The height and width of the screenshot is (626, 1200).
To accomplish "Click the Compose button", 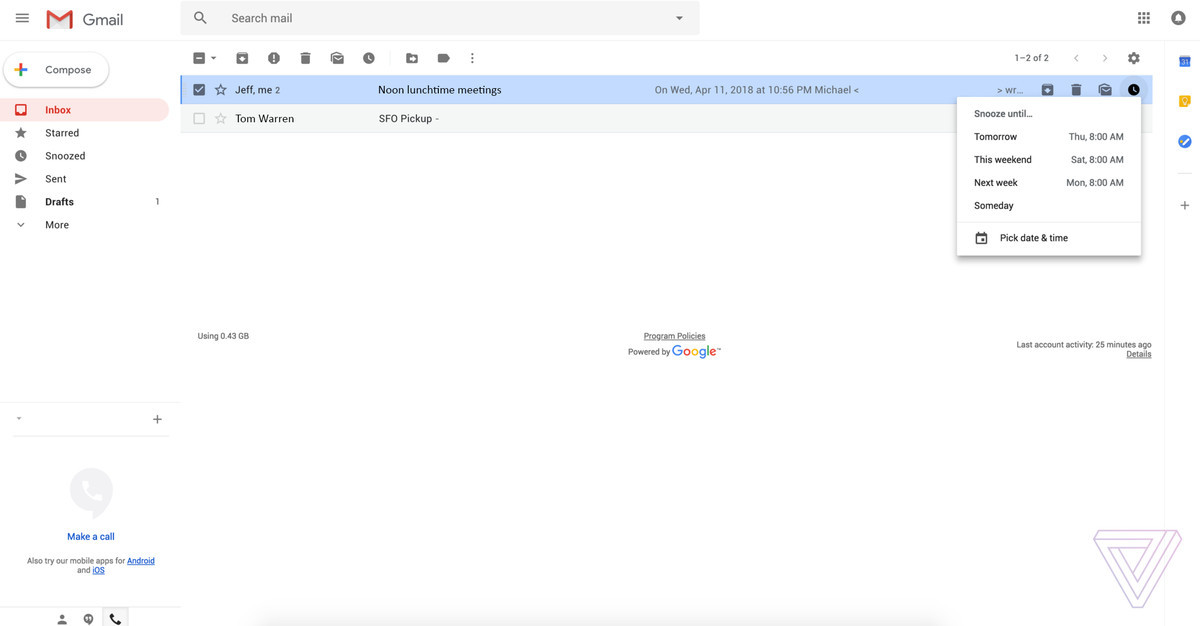I will pos(56,69).
